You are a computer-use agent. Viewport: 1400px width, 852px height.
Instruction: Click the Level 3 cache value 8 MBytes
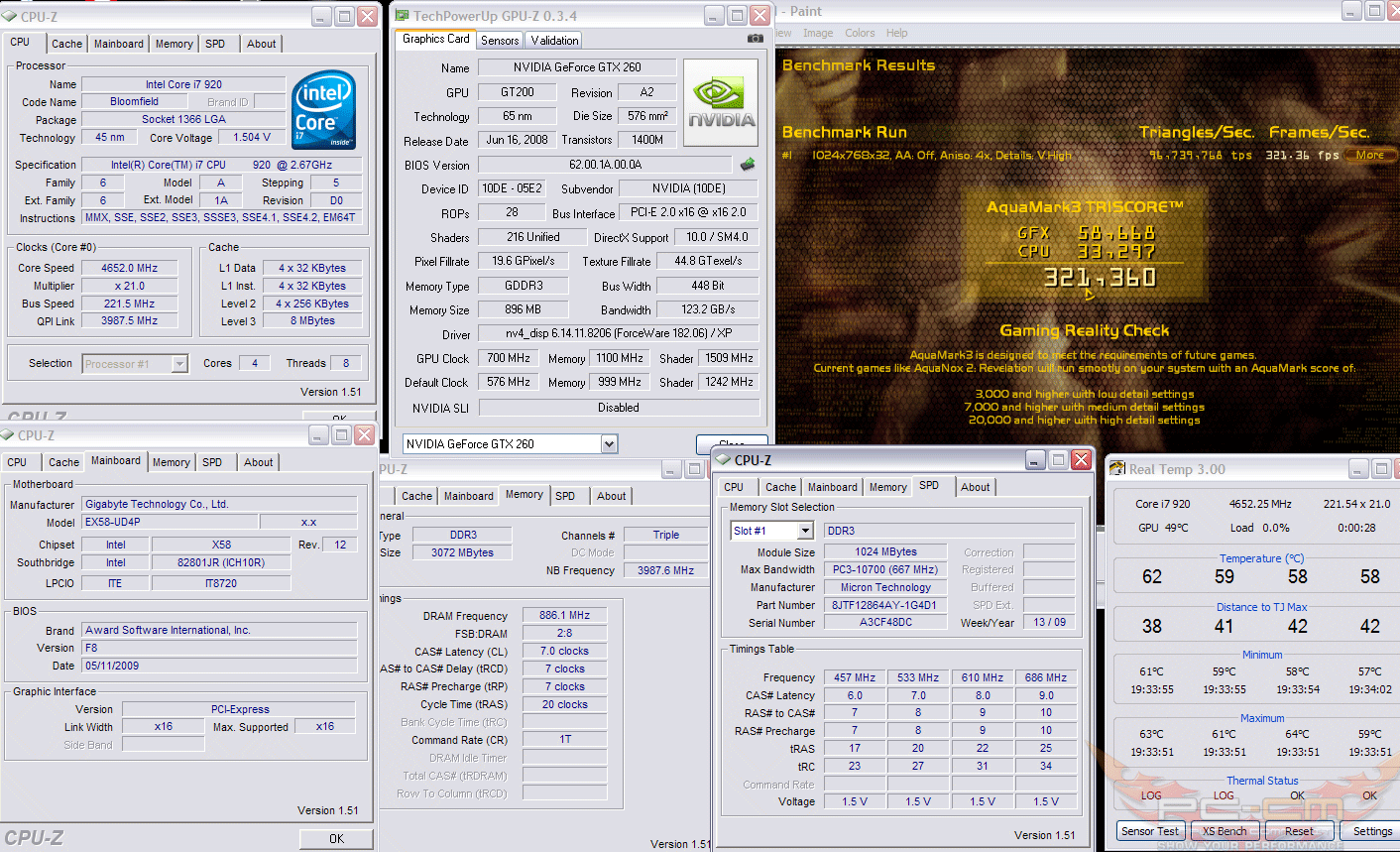(312, 320)
